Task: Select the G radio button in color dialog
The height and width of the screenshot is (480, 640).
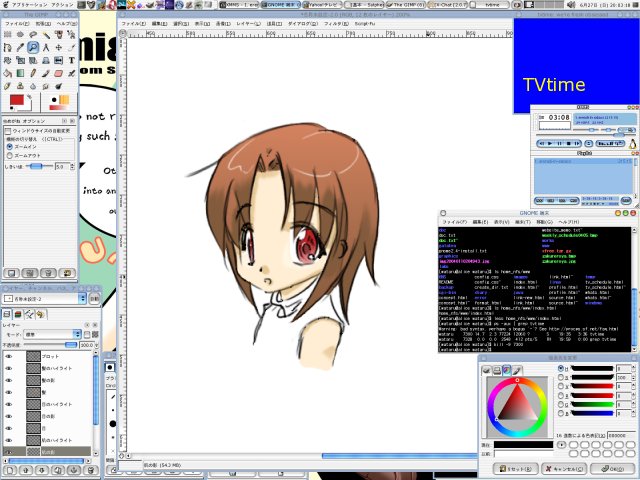Action: tap(561, 404)
